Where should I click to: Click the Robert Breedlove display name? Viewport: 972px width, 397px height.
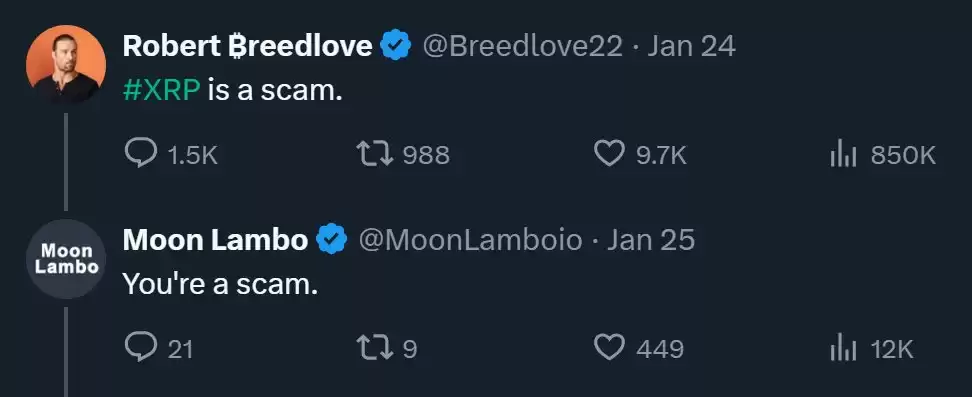click(247, 47)
